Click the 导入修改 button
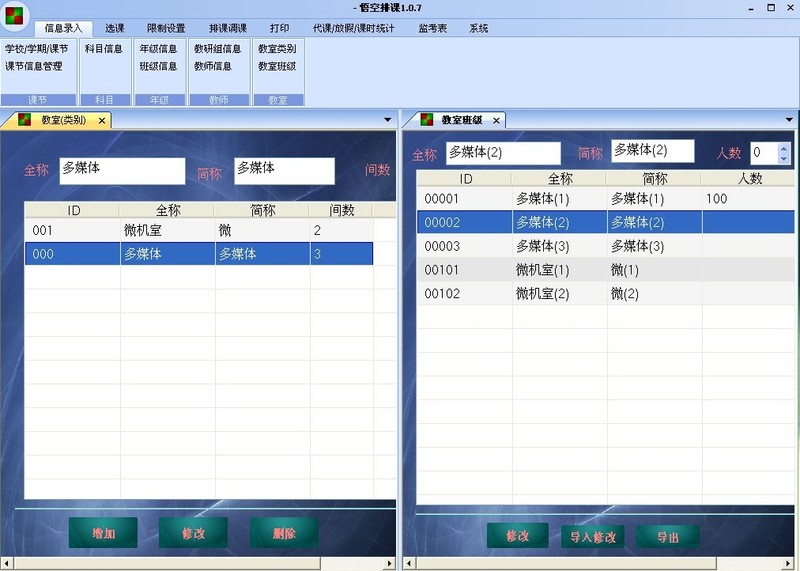 (x=593, y=536)
